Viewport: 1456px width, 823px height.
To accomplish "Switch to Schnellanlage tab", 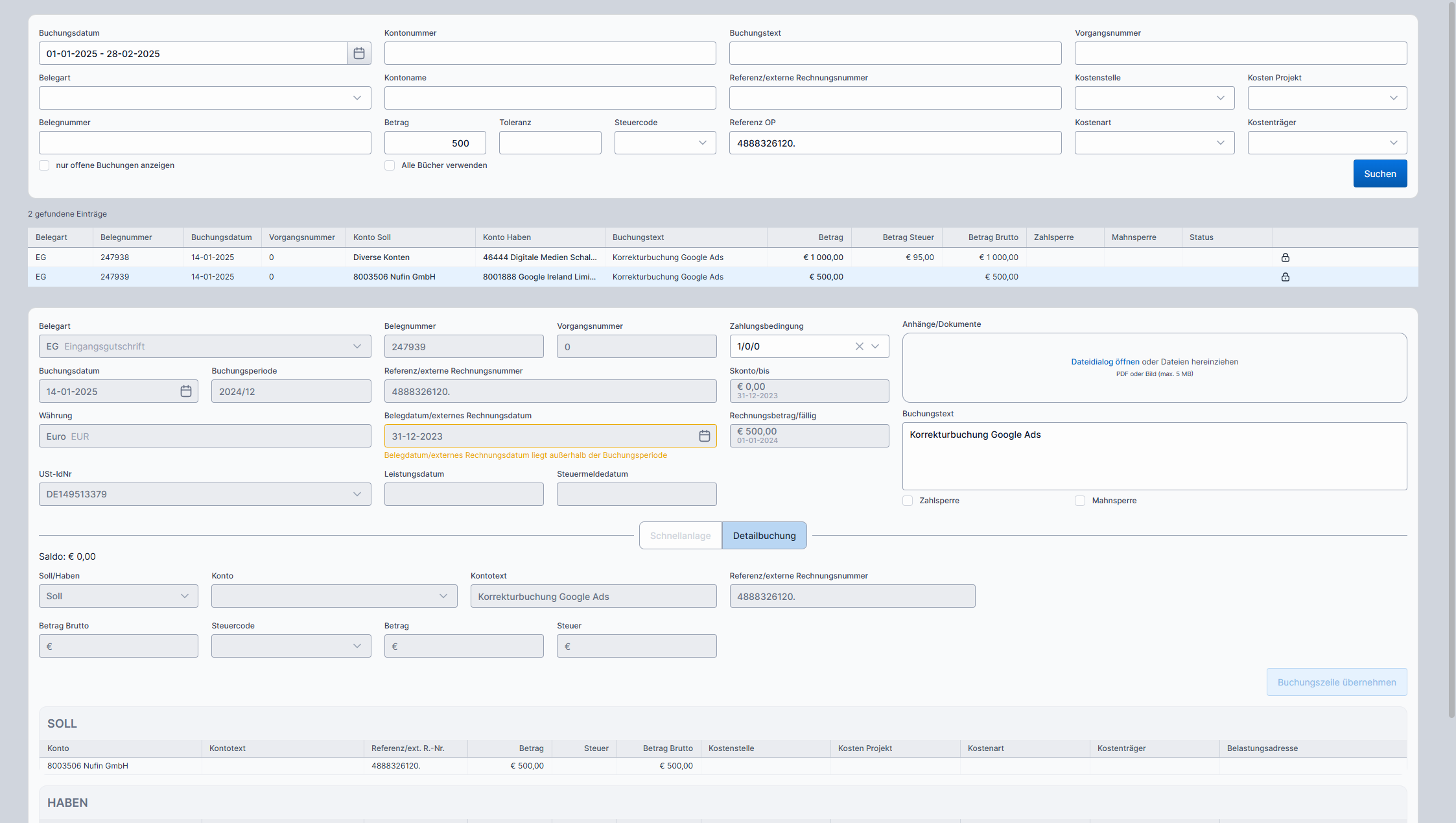I will (x=680, y=536).
